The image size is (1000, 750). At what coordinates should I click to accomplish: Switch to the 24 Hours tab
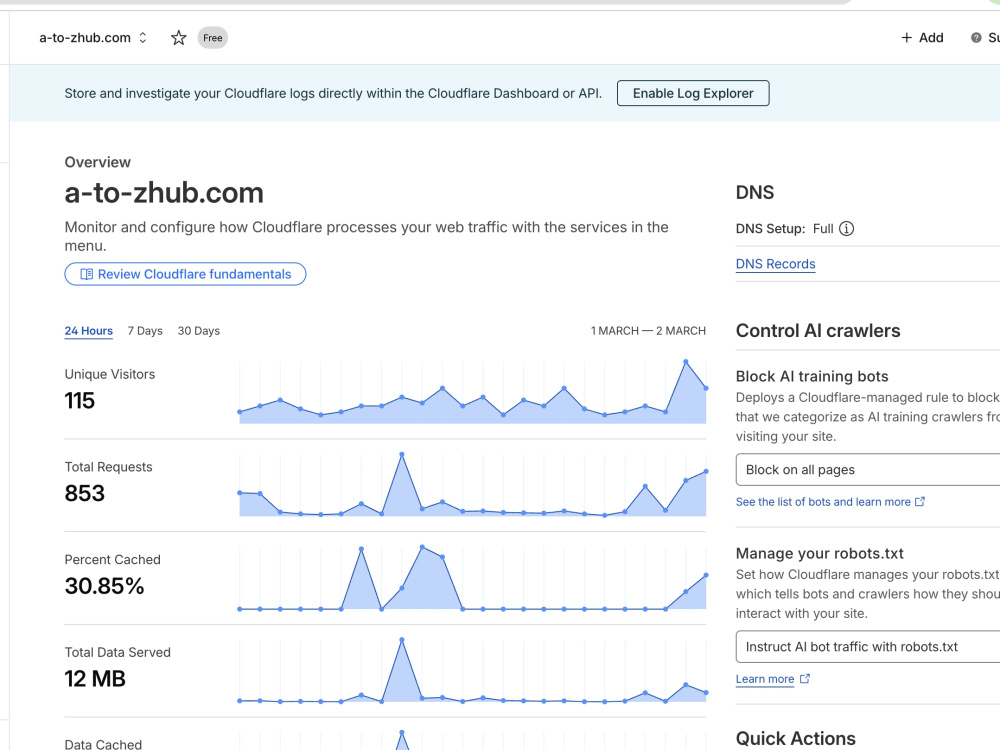[89, 331]
